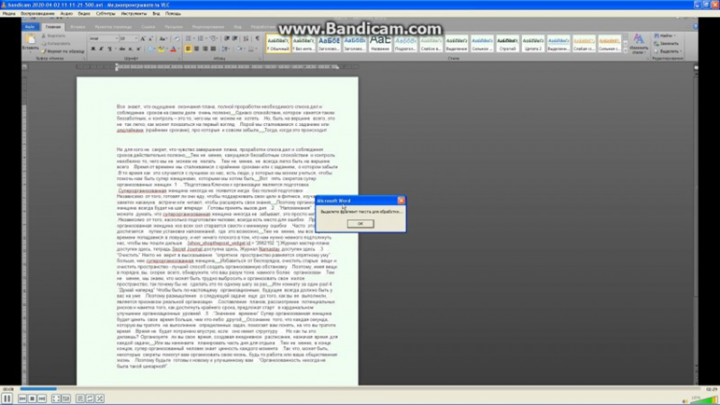720x405 pixels.
Task: Click the multilevel list icon
Action: [213, 39]
